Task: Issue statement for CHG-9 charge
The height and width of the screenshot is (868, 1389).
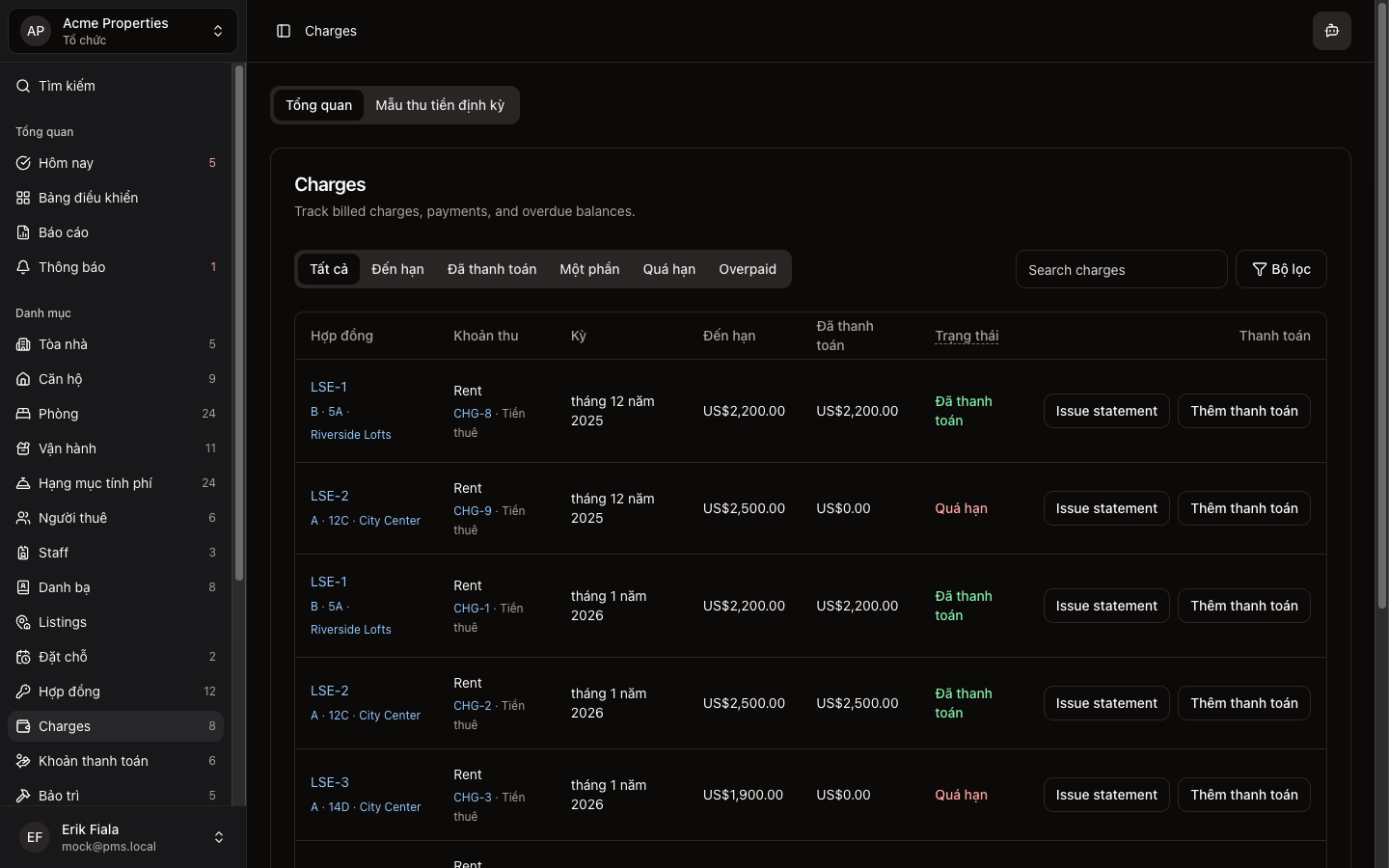Action: [x=1105, y=508]
